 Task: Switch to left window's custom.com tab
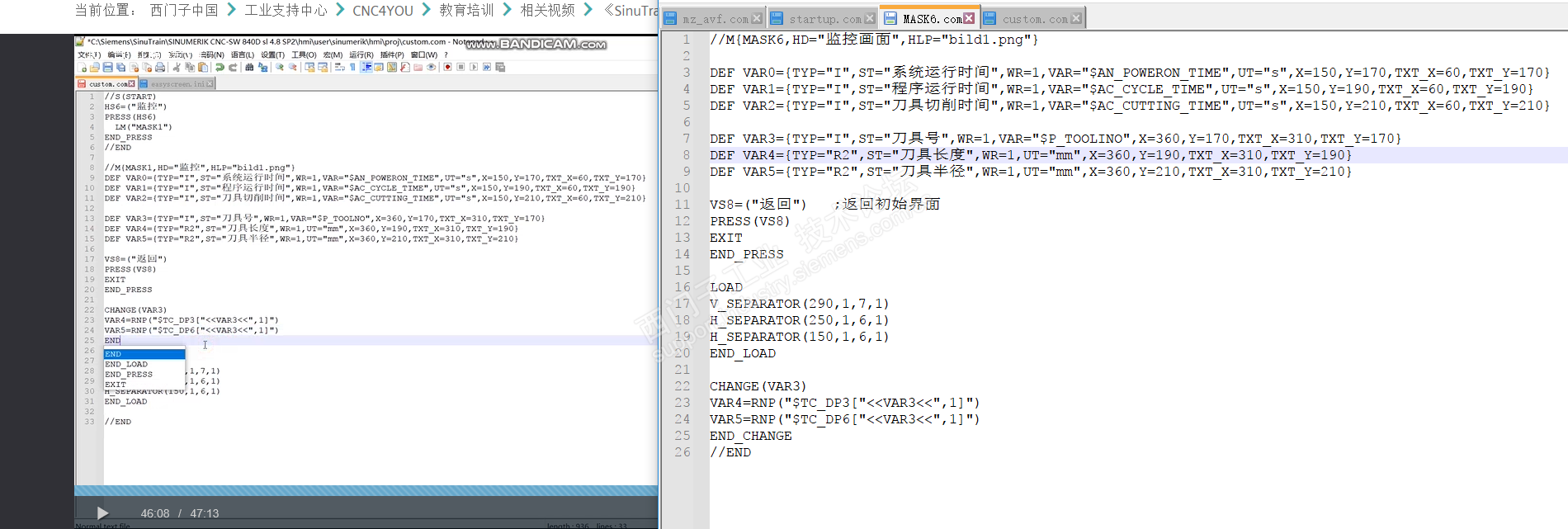[107, 84]
